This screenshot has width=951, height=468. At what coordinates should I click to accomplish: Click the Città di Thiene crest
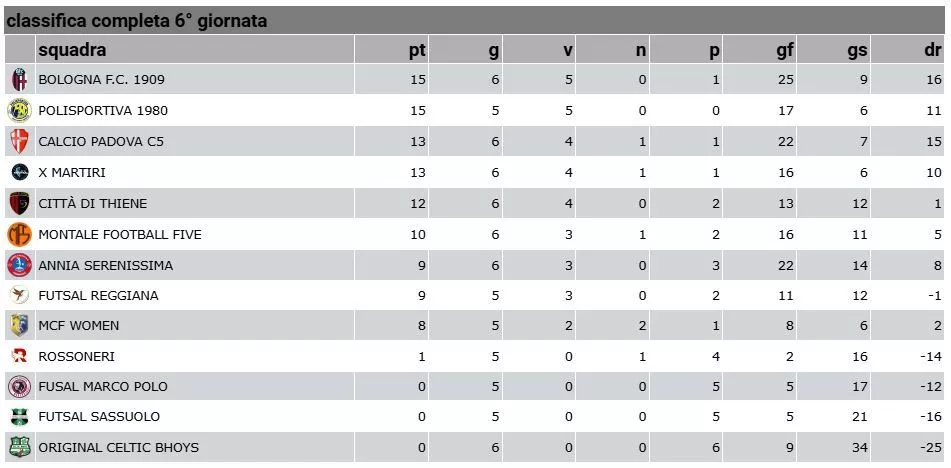(x=19, y=203)
